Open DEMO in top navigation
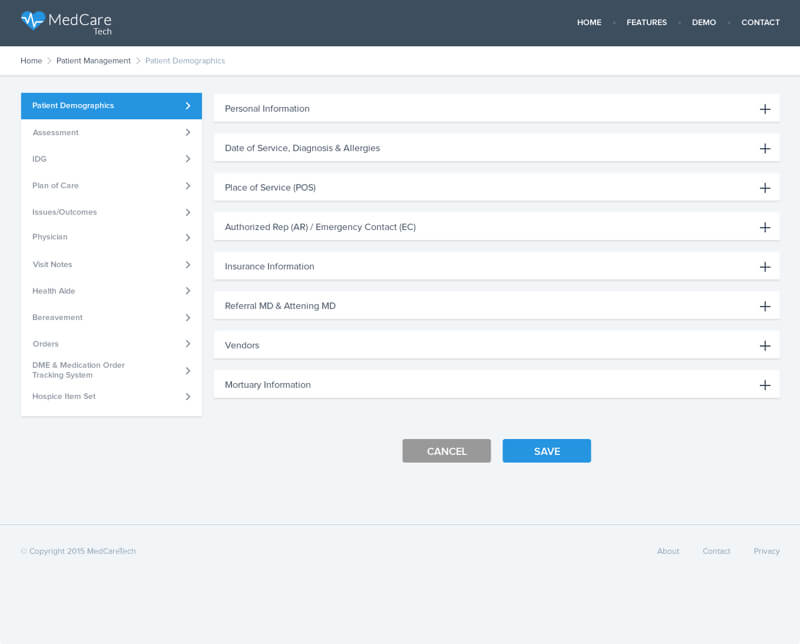Image resolution: width=800 pixels, height=644 pixels. point(704,22)
